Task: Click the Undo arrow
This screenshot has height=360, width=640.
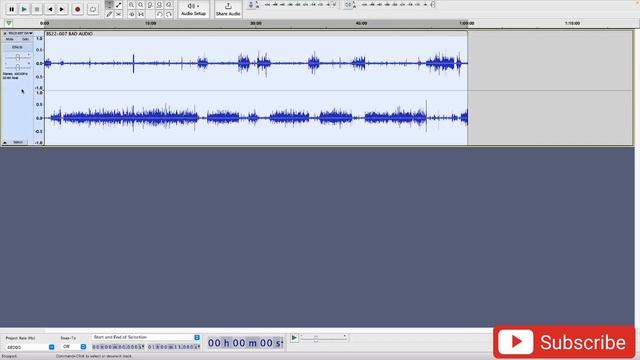Action: click(160, 14)
